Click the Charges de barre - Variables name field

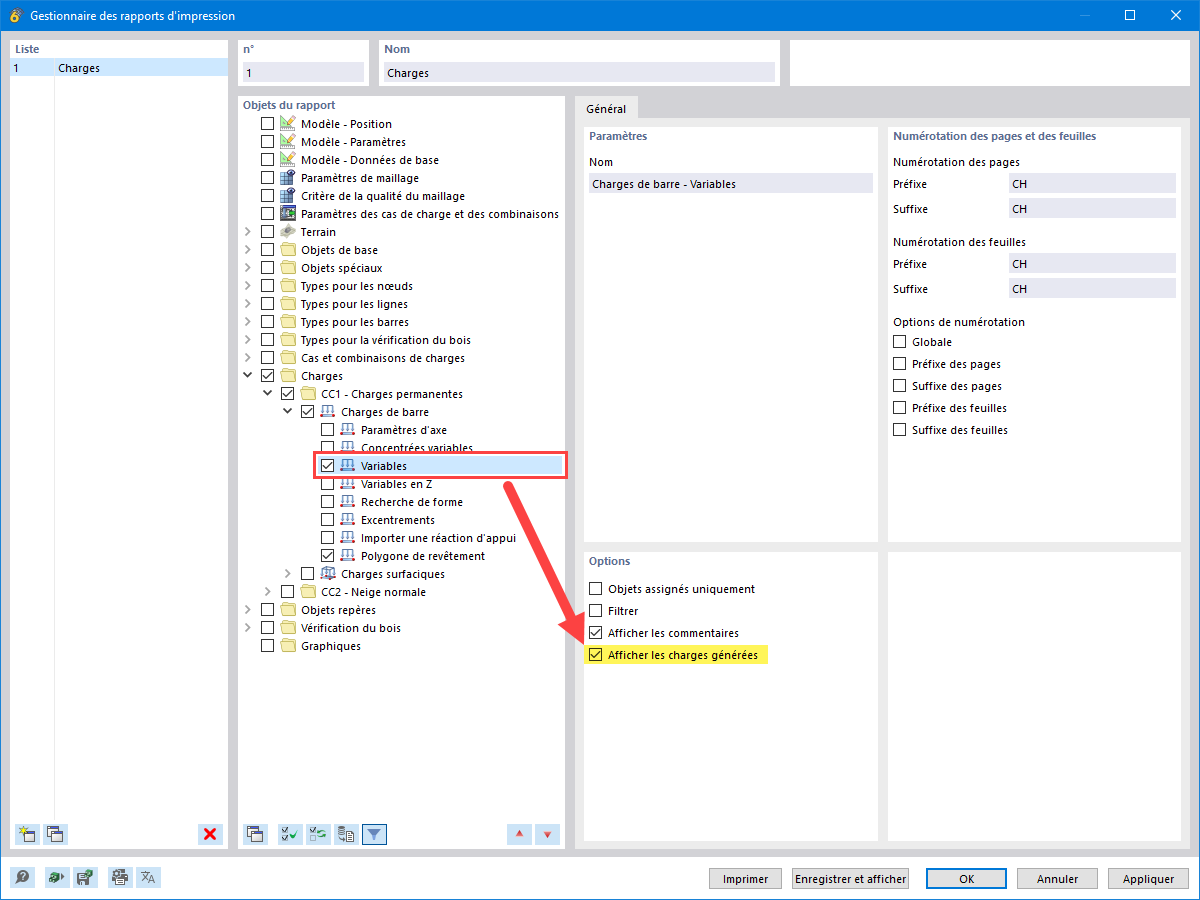pyautogui.click(x=730, y=184)
